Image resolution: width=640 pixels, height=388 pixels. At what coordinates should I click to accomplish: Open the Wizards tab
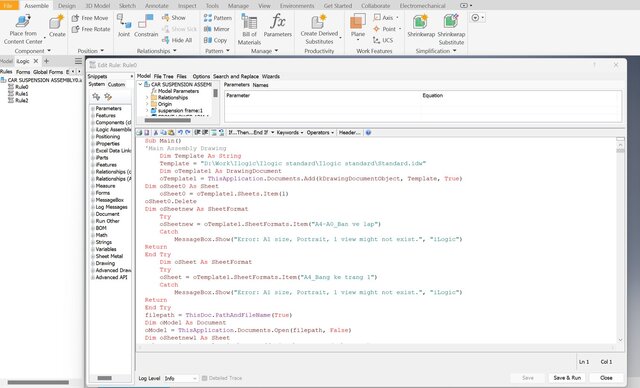coord(271,76)
